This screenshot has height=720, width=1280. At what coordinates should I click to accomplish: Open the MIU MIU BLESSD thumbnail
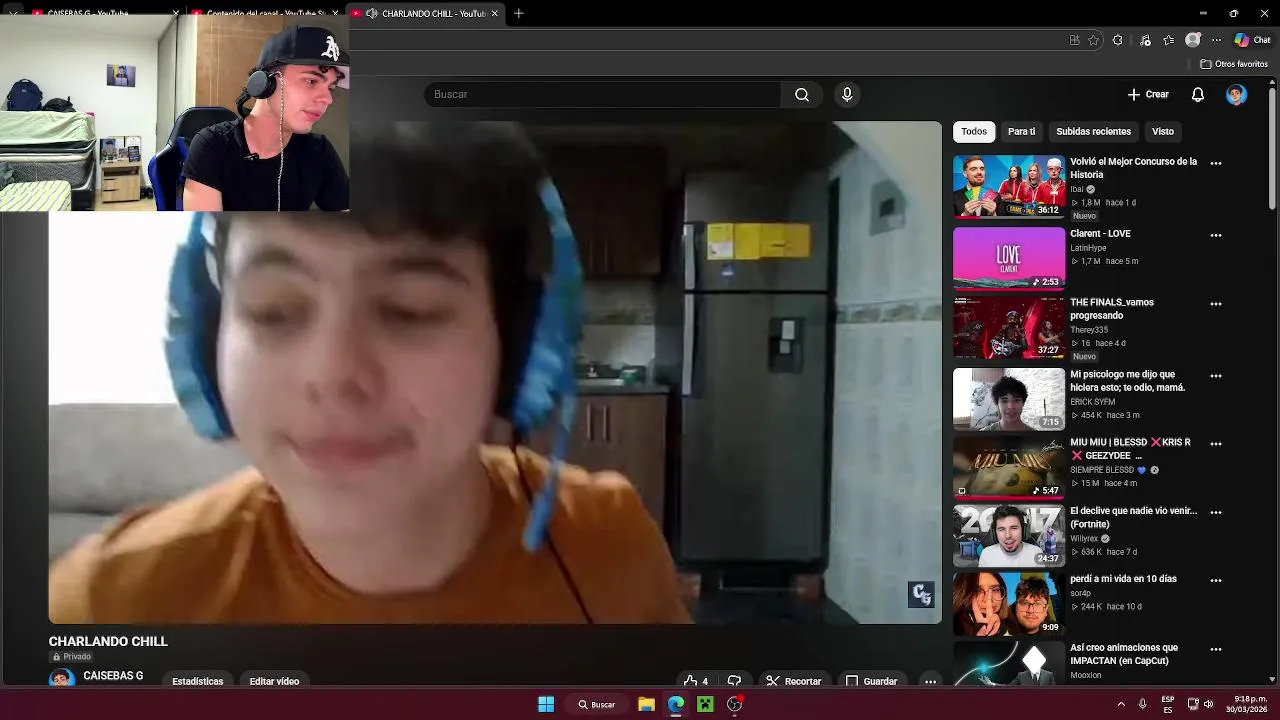[1009, 467]
